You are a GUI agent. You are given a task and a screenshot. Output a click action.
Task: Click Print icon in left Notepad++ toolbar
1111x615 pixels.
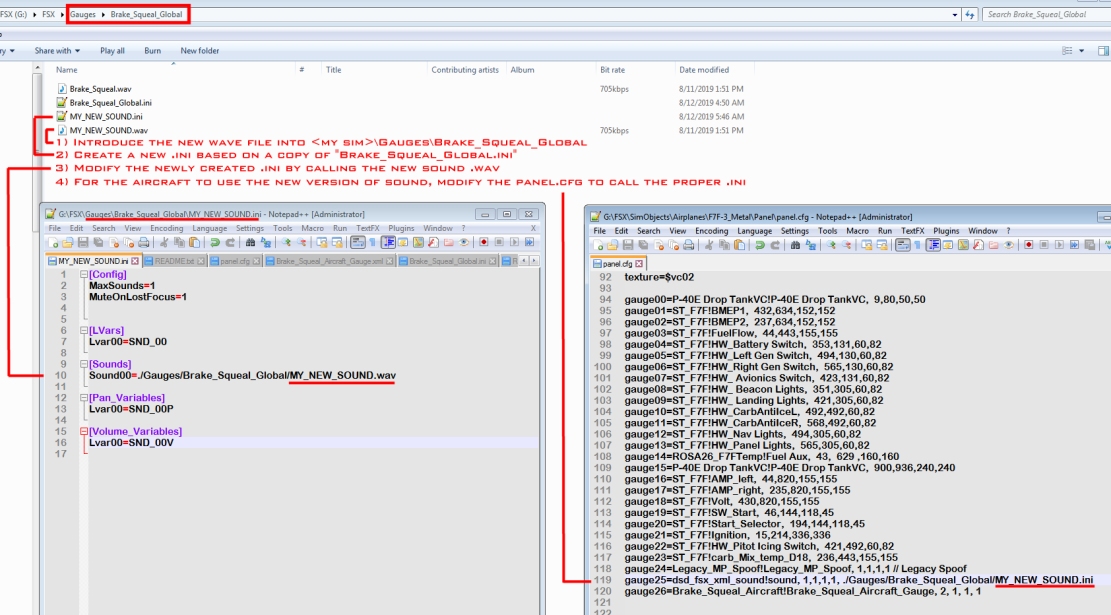click(144, 242)
